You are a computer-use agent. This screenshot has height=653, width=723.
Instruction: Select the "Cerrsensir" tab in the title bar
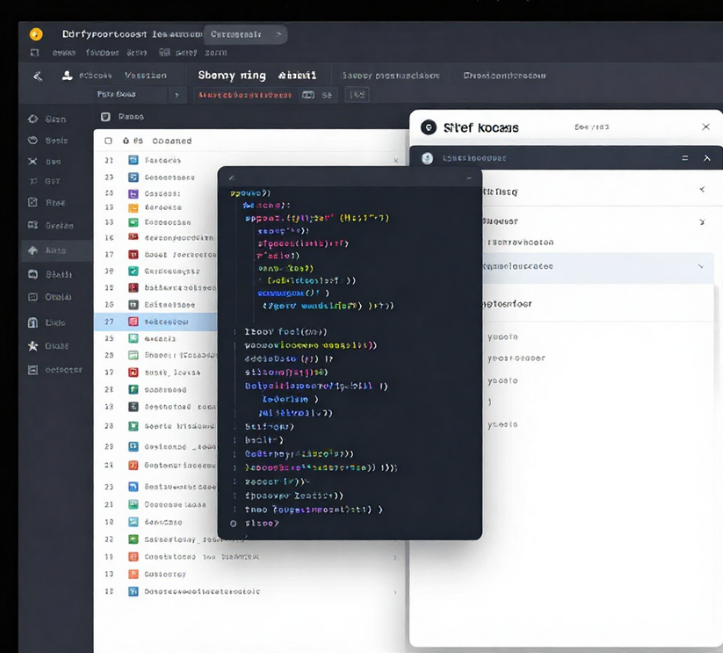click(236, 34)
